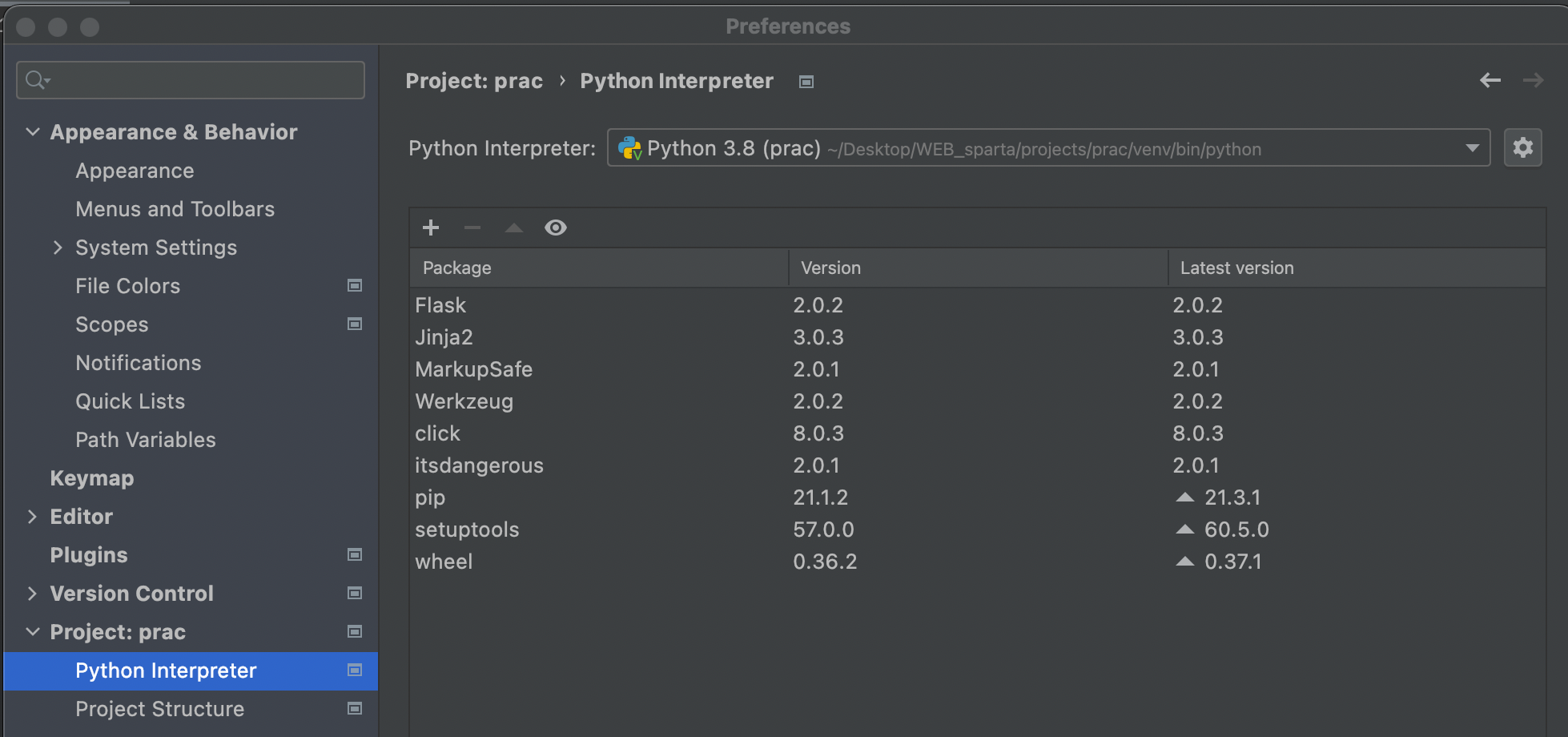
Task: Click version 8.0.3 in Version column
Action: pos(818,433)
